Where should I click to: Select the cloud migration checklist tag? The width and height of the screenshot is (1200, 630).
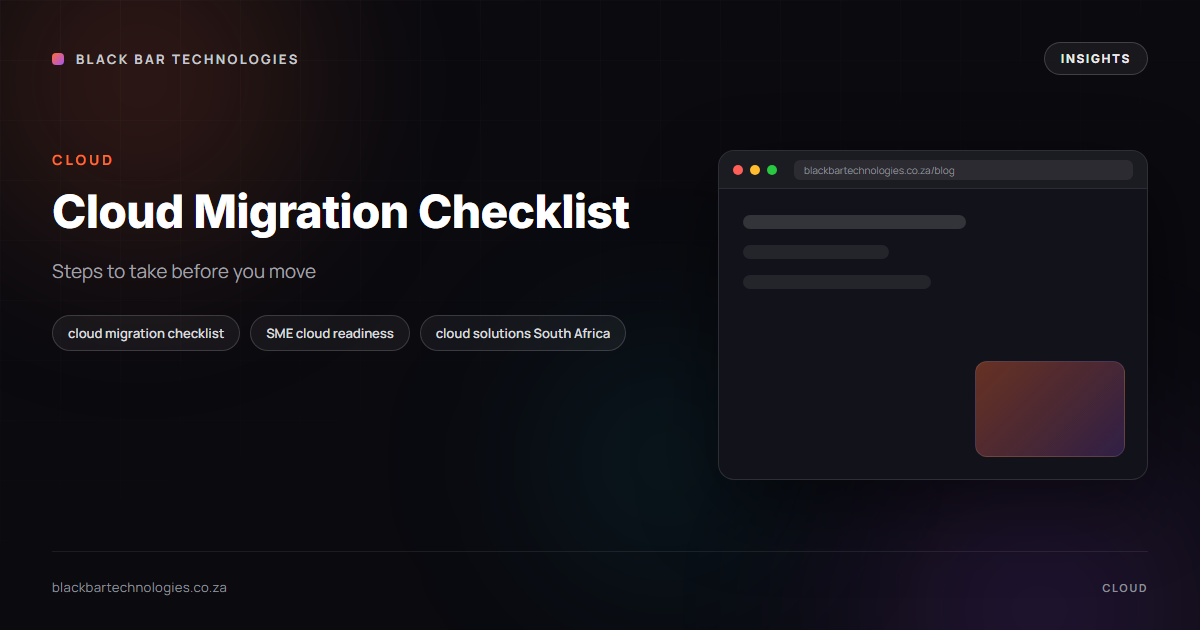pyautogui.click(x=146, y=333)
